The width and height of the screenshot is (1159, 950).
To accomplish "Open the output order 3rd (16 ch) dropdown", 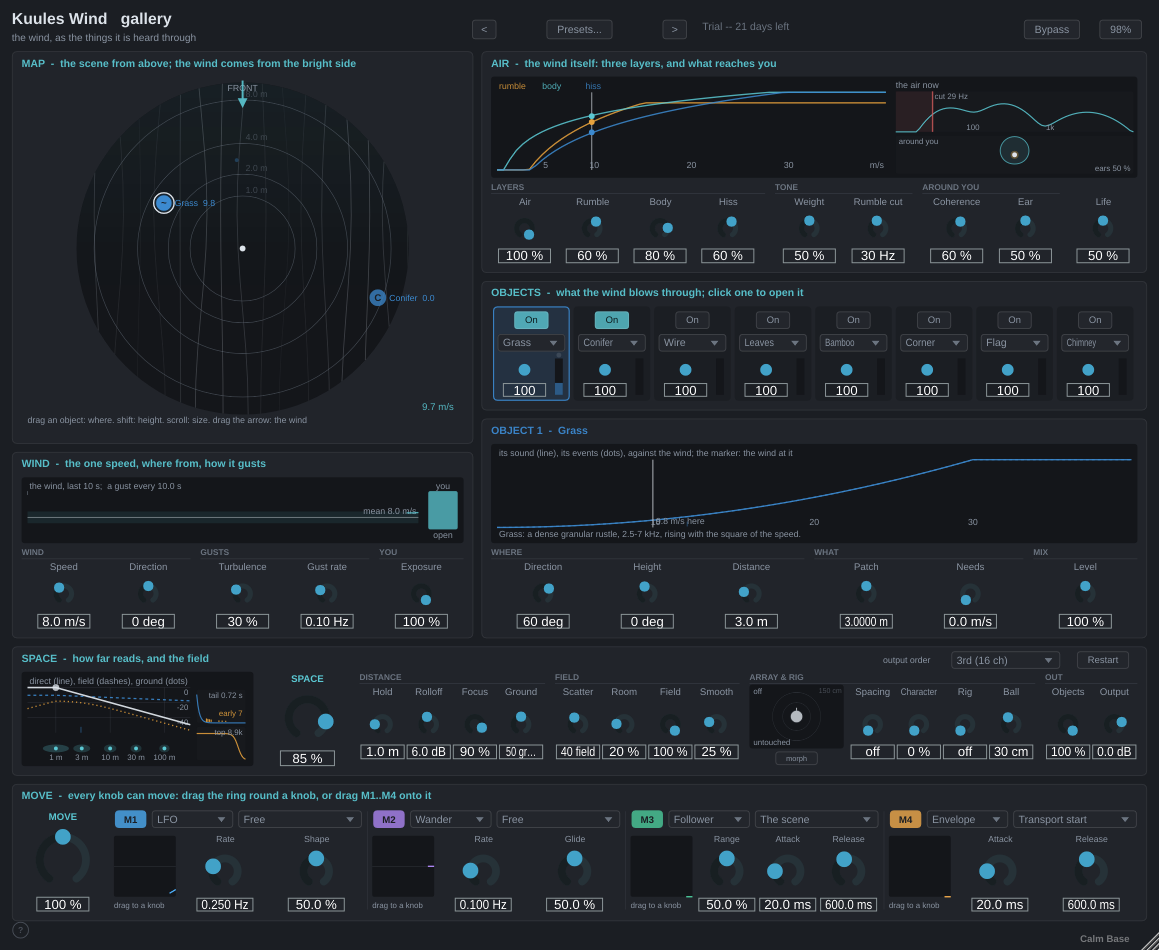I will pyautogui.click(x=1005, y=660).
